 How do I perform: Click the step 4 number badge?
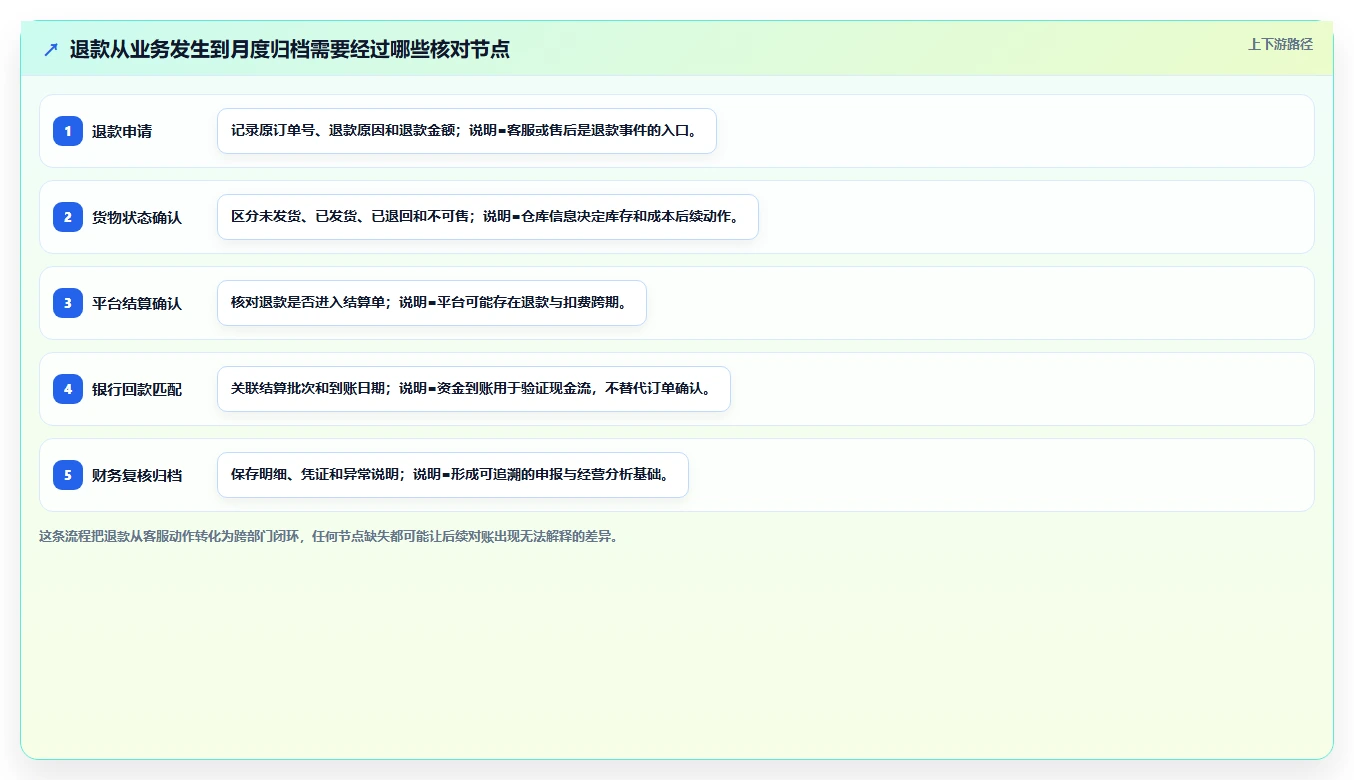click(68, 389)
